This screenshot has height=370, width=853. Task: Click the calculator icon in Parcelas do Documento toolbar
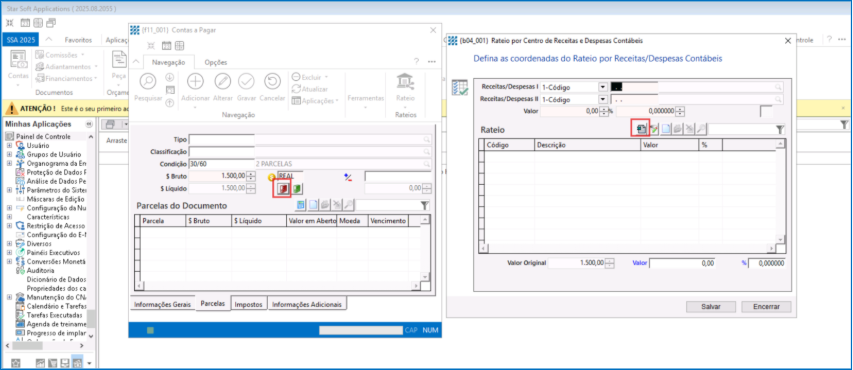click(300, 205)
